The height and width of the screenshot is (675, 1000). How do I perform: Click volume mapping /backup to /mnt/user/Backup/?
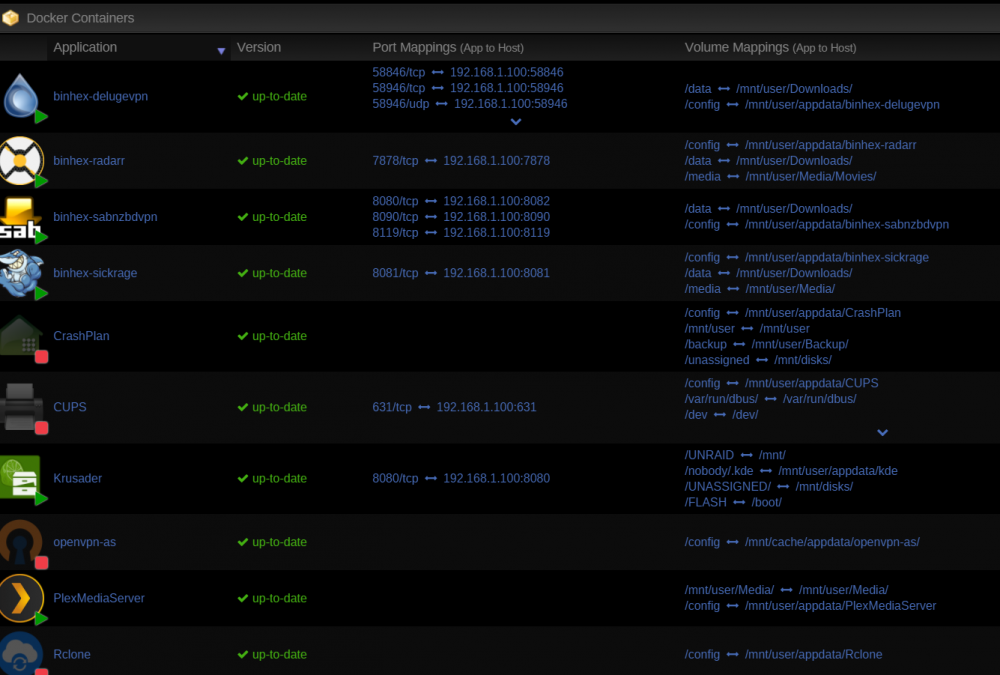pos(766,344)
